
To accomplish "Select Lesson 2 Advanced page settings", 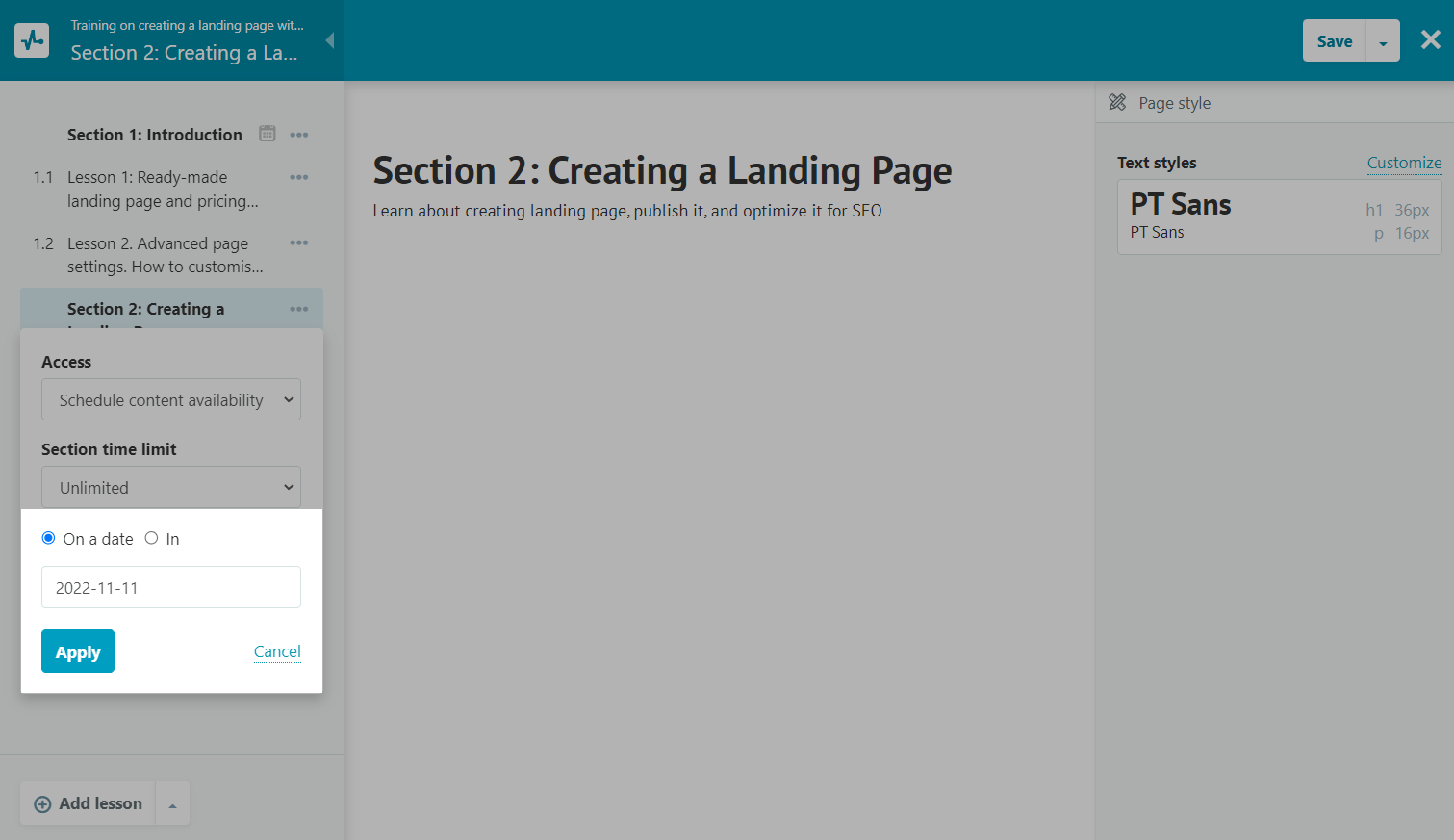I will click(x=164, y=255).
